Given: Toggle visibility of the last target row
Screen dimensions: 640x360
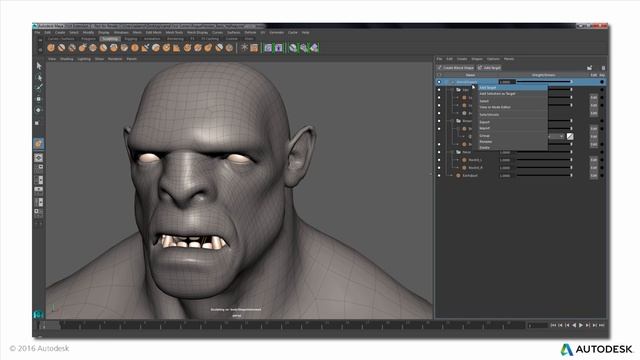Looking at the screenshot, I should click(x=439, y=176).
